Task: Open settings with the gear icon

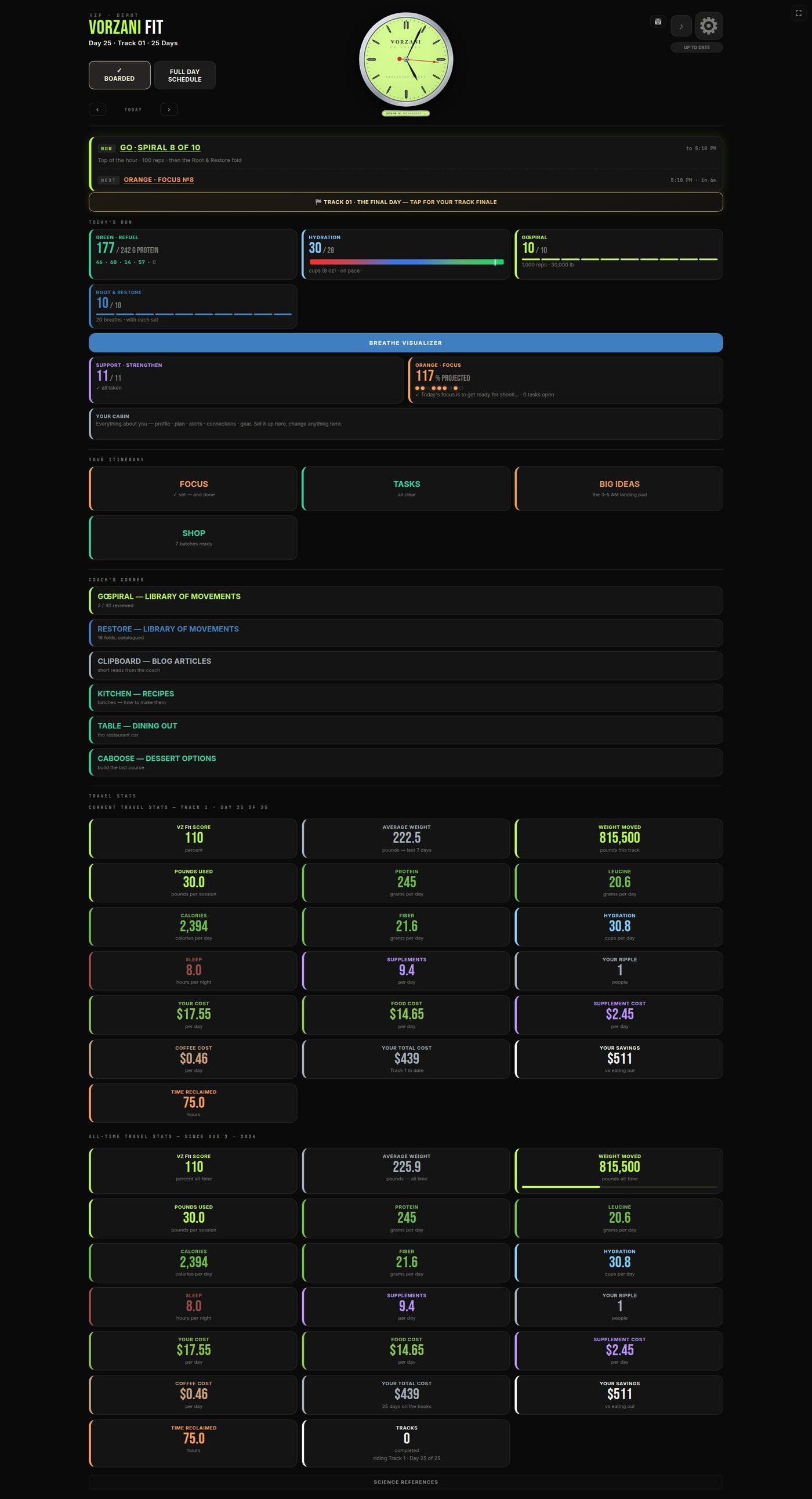Action: point(708,26)
